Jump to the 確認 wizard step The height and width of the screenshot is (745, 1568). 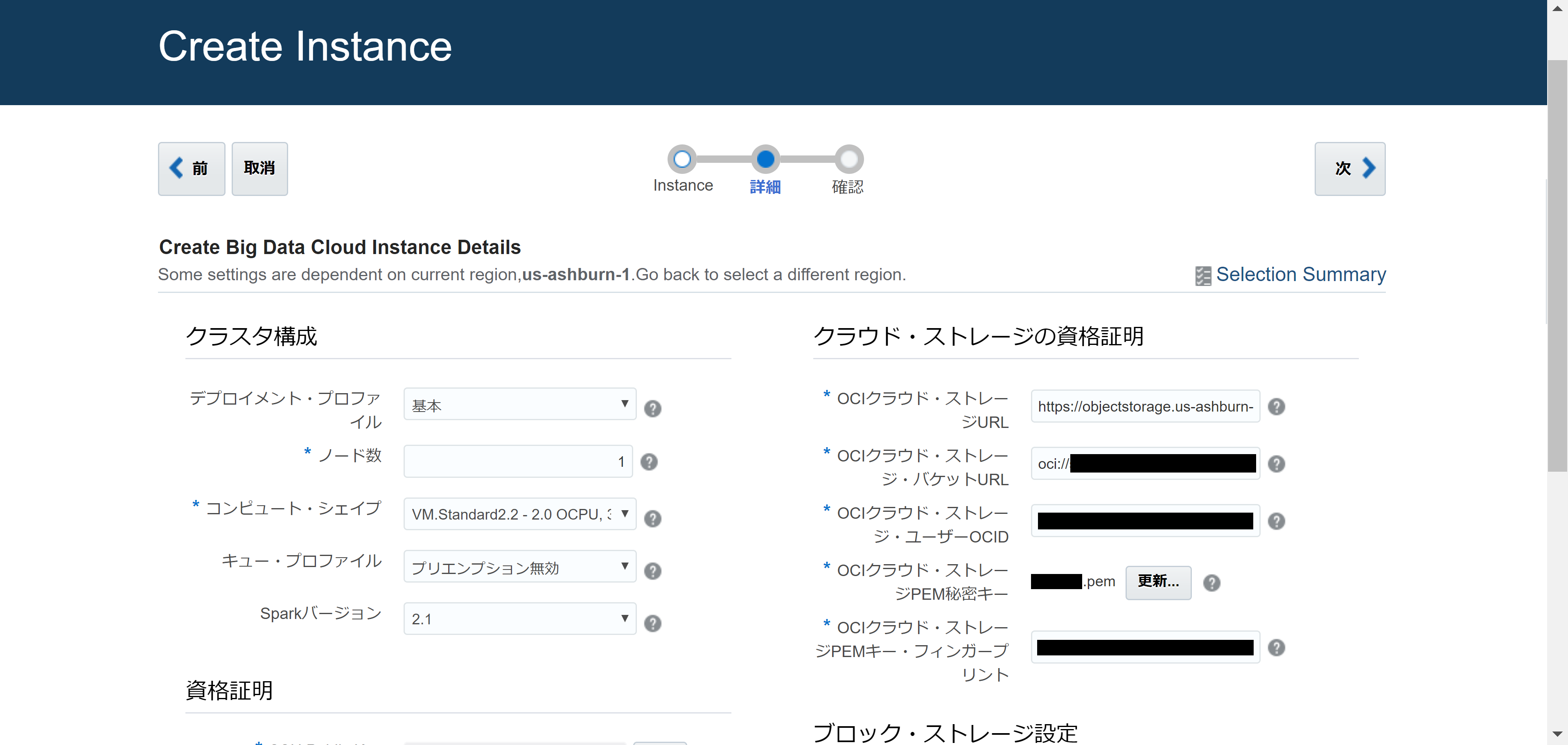848,160
